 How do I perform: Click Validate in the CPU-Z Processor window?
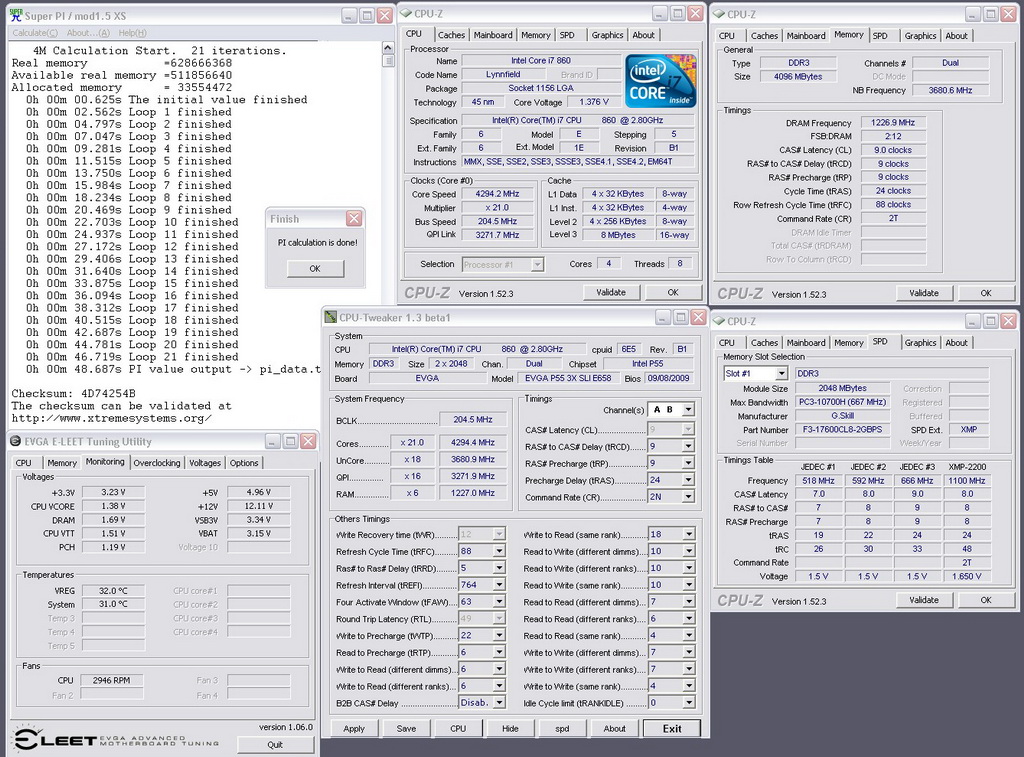pyautogui.click(x=611, y=293)
